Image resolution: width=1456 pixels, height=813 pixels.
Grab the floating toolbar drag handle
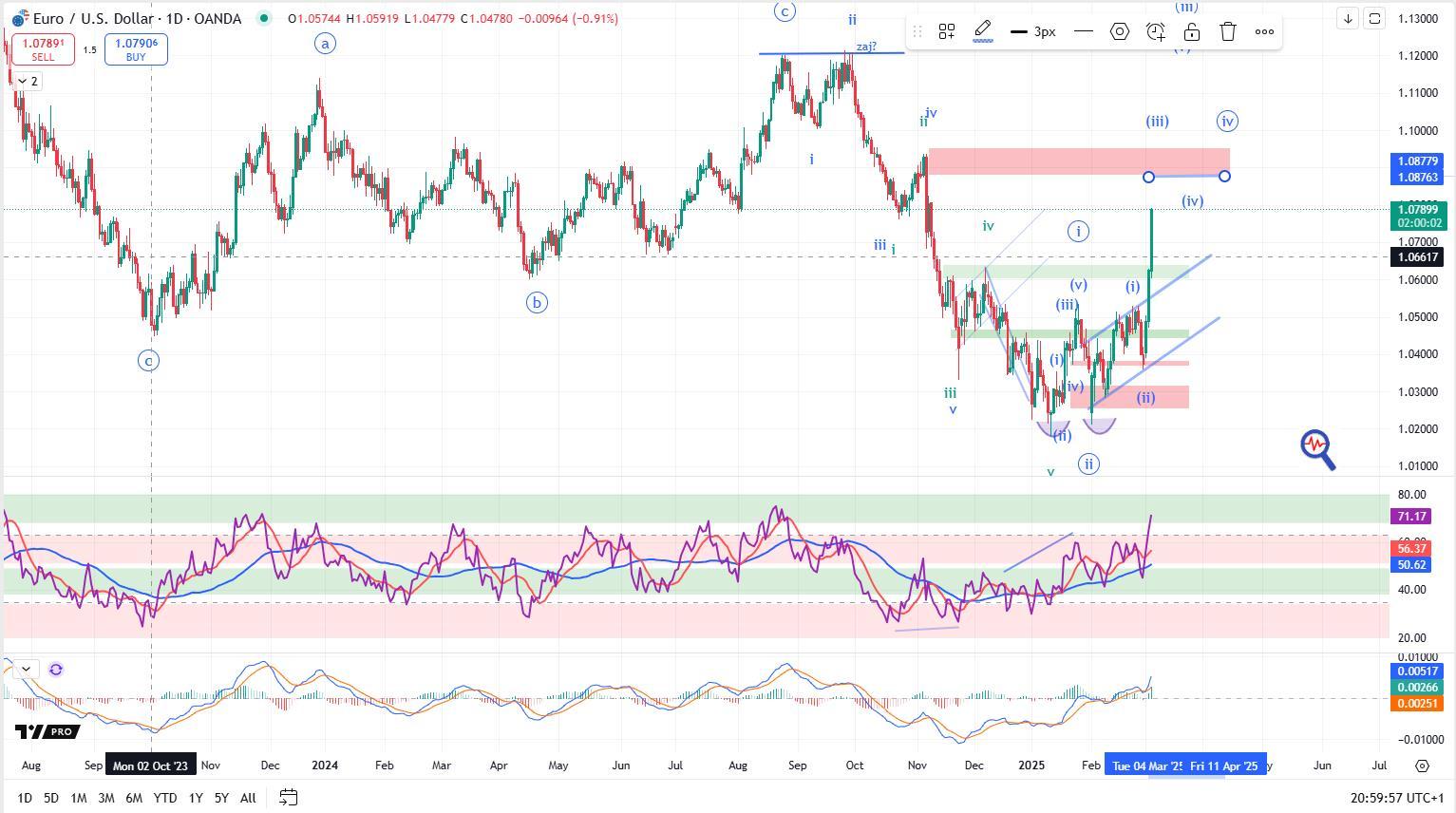click(917, 31)
